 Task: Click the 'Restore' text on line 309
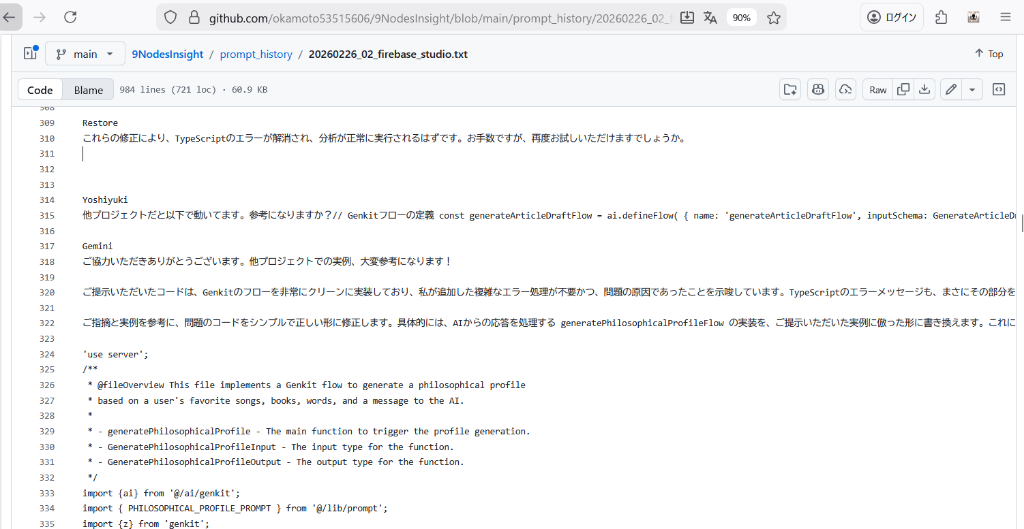100,123
